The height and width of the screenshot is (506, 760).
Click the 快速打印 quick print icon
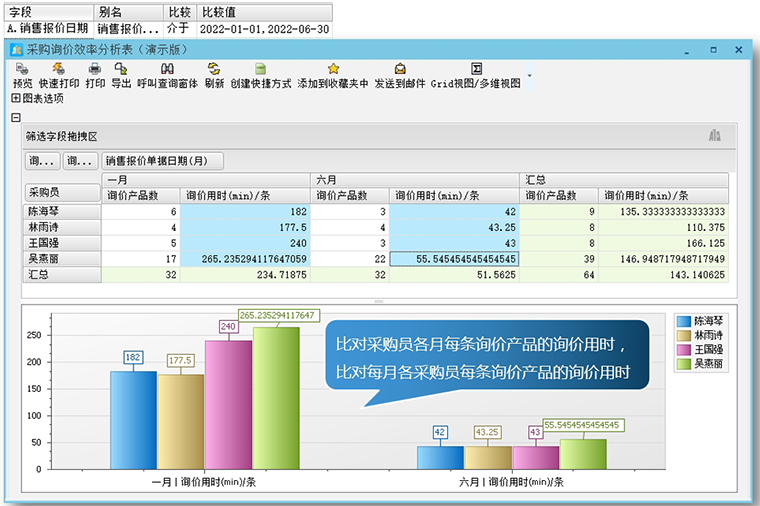coord(59,69)
